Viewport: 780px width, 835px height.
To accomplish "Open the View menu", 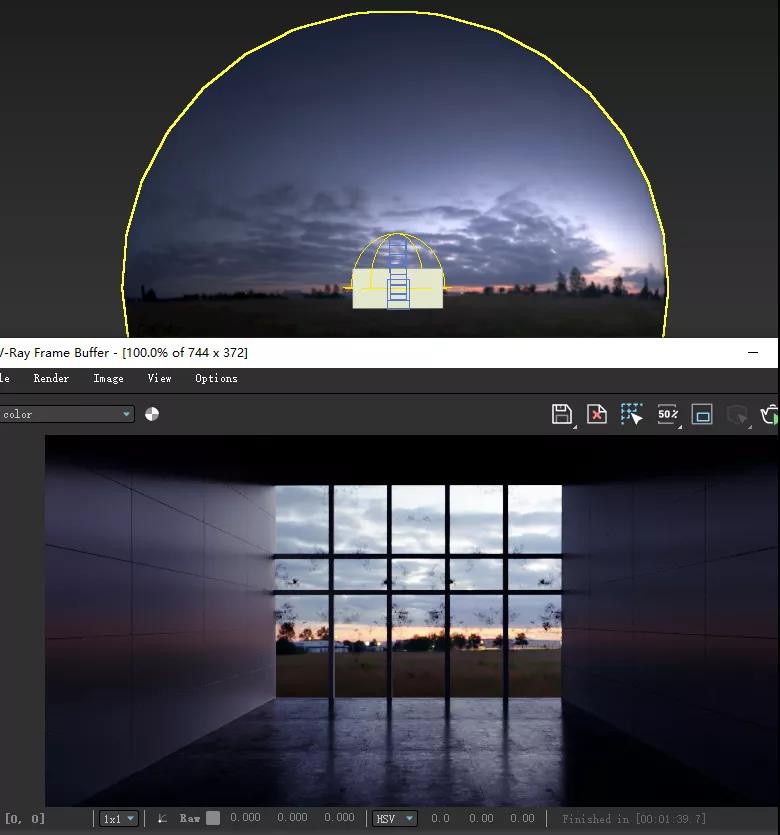I will pos(159,378).
